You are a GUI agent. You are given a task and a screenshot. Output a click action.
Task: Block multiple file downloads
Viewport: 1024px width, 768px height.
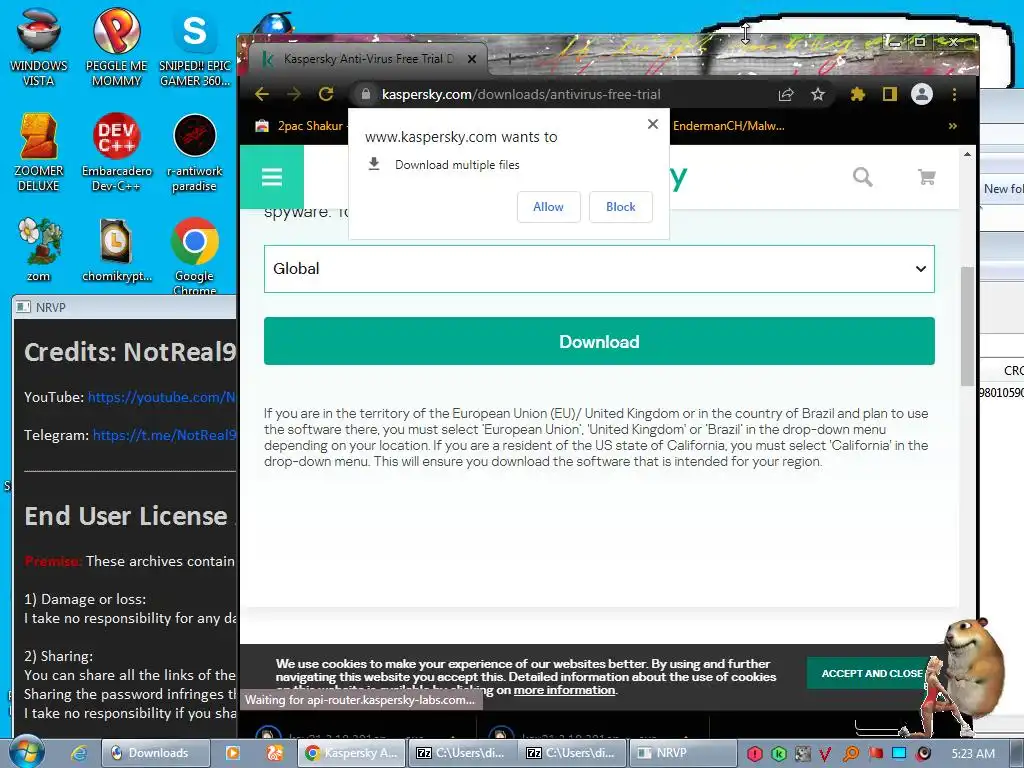pyautogui.click(x=620, y=206)
